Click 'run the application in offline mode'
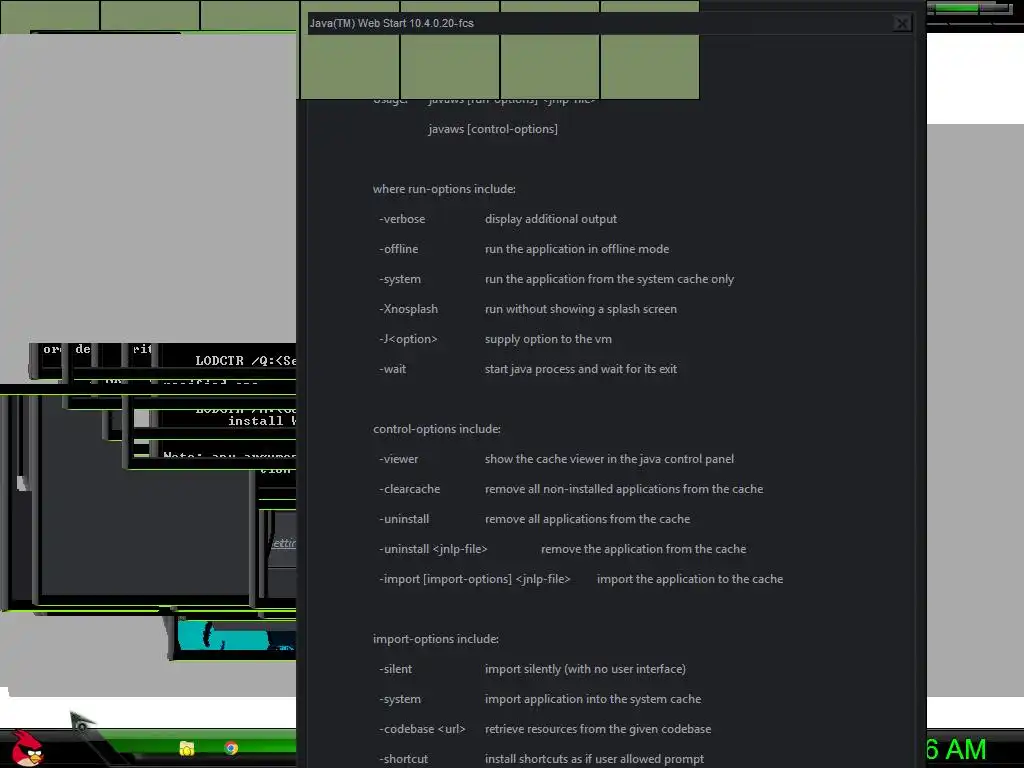Screen dimensions: 1024x768 tap(577, 249)
